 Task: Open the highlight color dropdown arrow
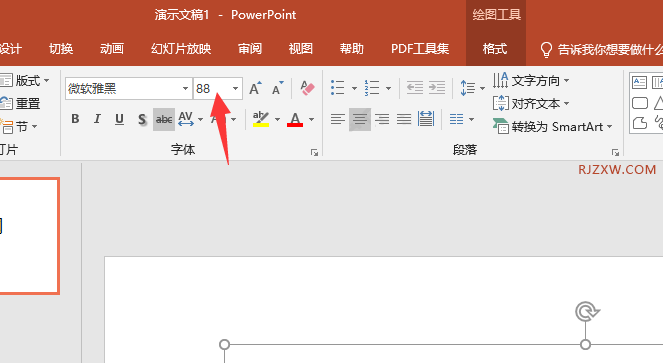pos(277,120)
